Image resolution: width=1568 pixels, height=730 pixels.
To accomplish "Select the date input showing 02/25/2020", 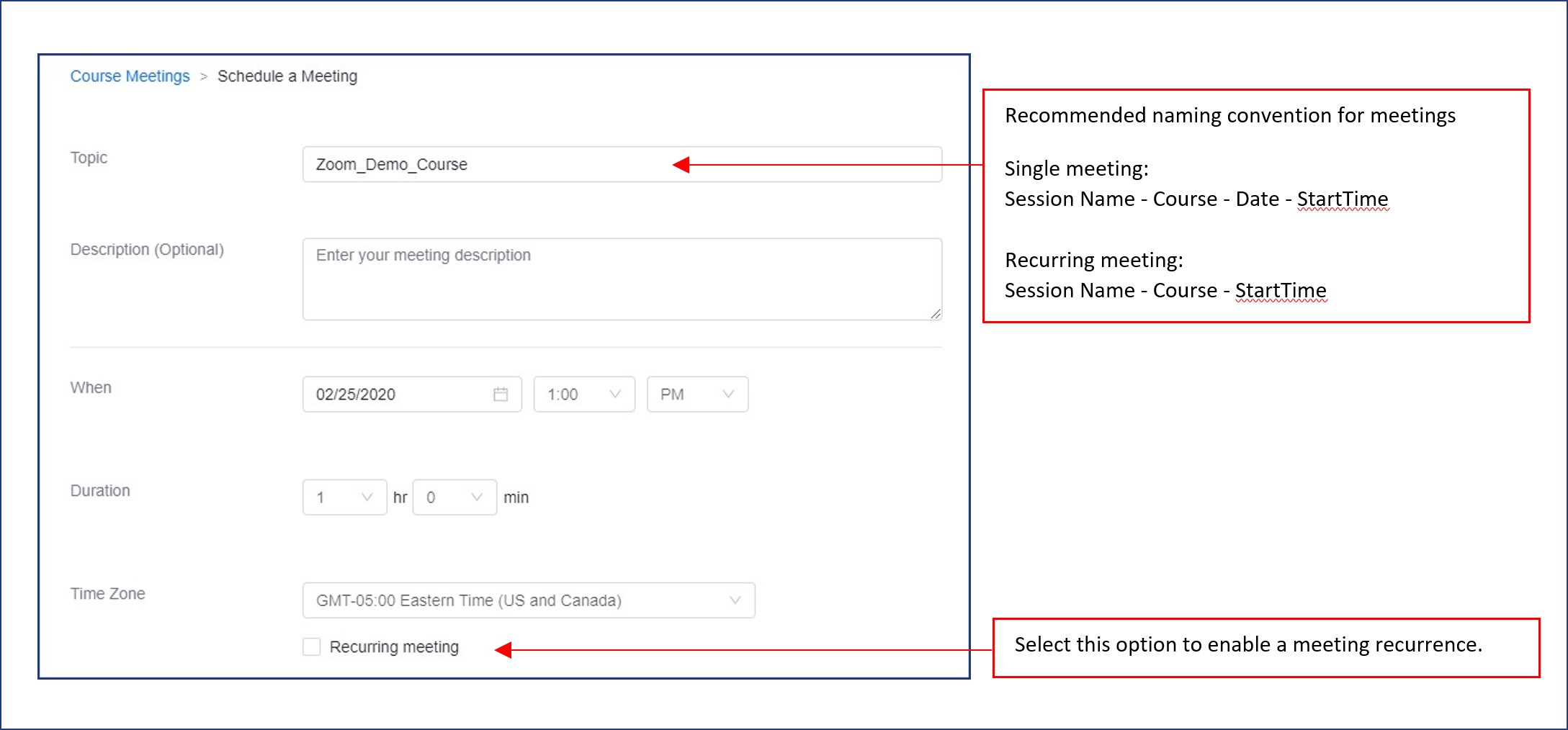I will click(396, 394).
